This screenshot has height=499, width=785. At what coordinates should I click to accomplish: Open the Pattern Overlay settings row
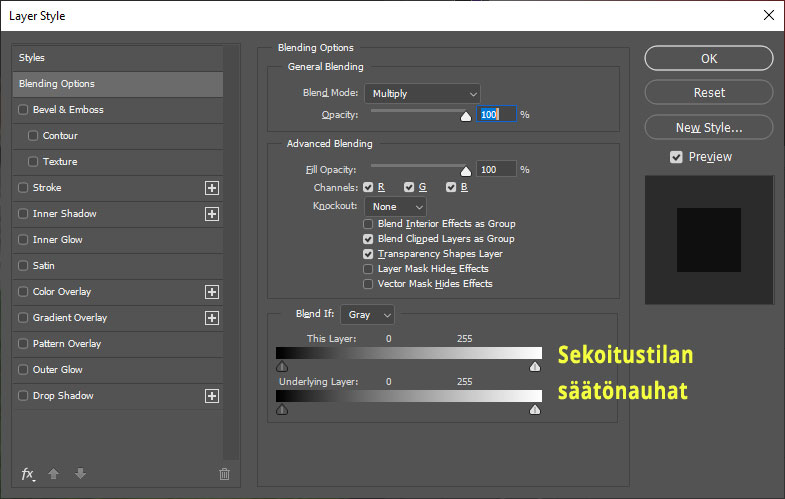tap(118, 344)
